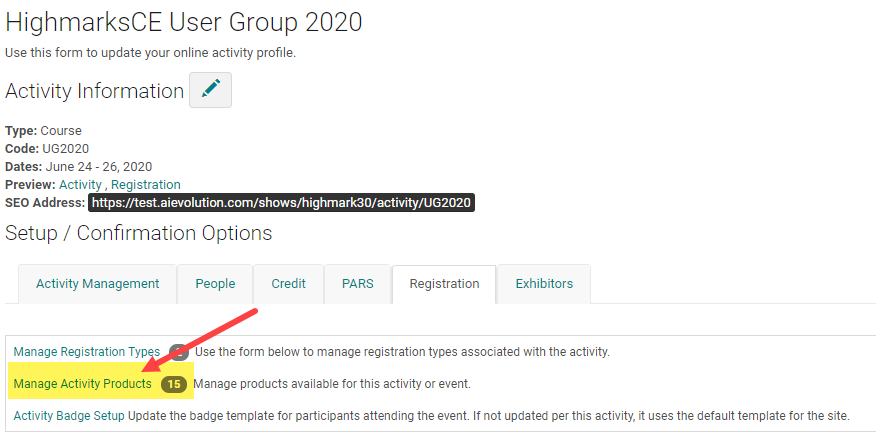Open the Manage Activity Products link
The image size is (876, 443).
tap(82, 383)
